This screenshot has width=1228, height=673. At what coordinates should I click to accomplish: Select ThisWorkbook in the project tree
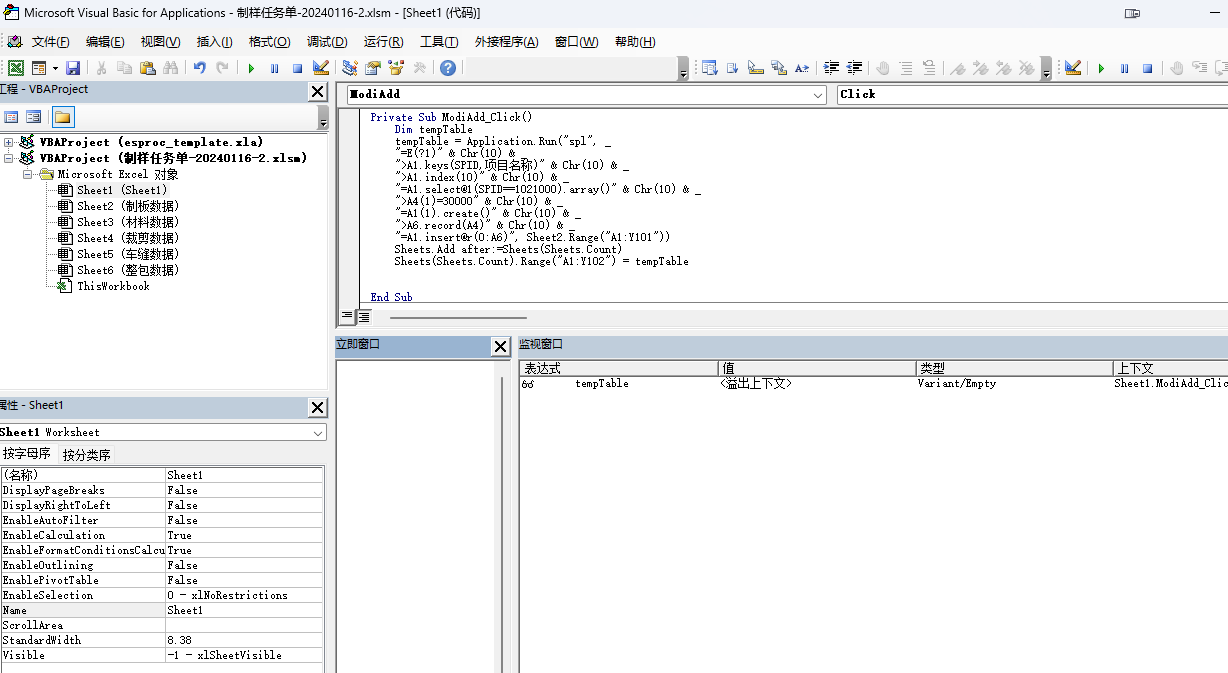(113, 286)
